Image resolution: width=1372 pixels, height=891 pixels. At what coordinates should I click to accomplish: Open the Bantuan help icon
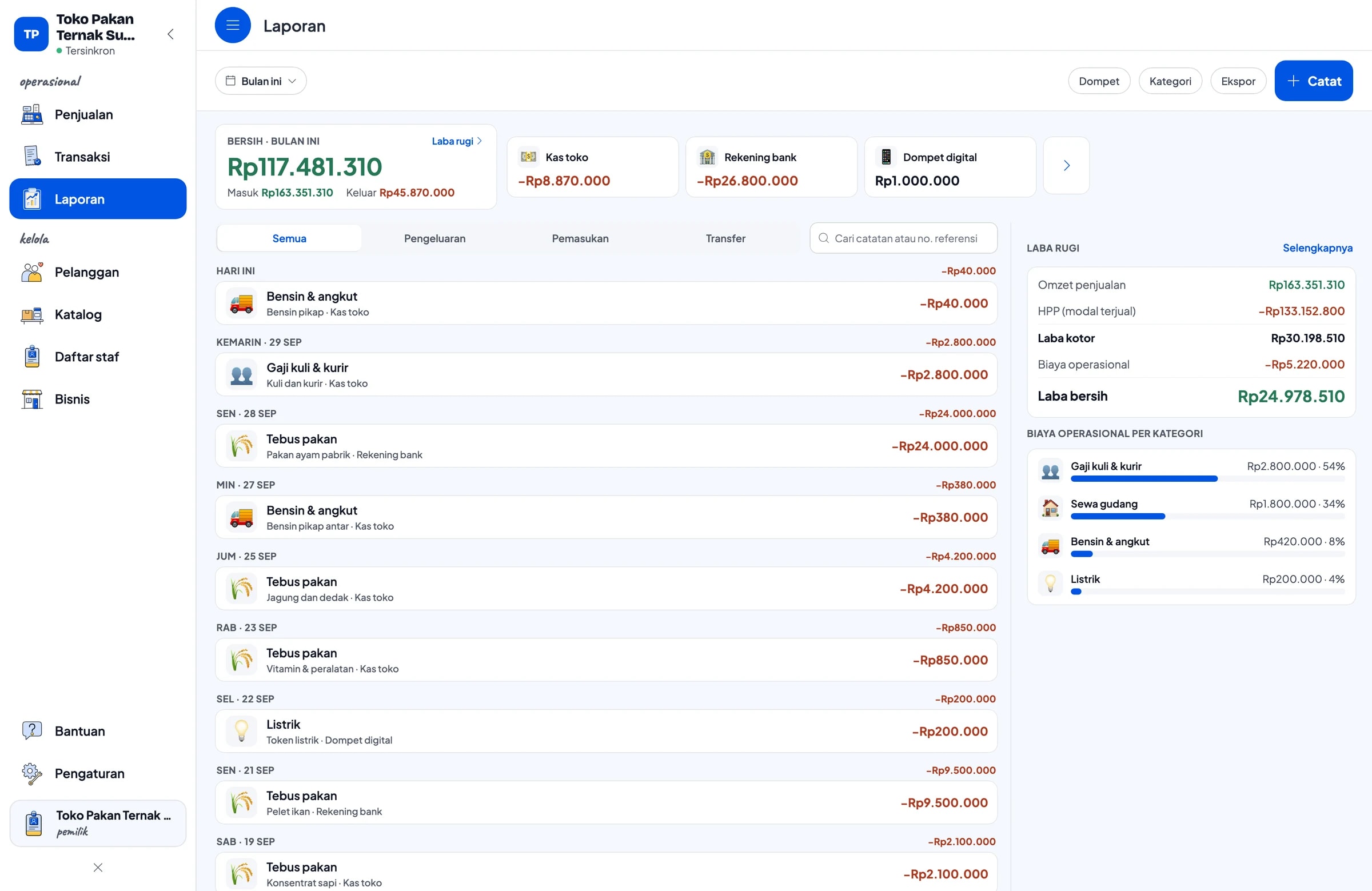coord(31,731)
